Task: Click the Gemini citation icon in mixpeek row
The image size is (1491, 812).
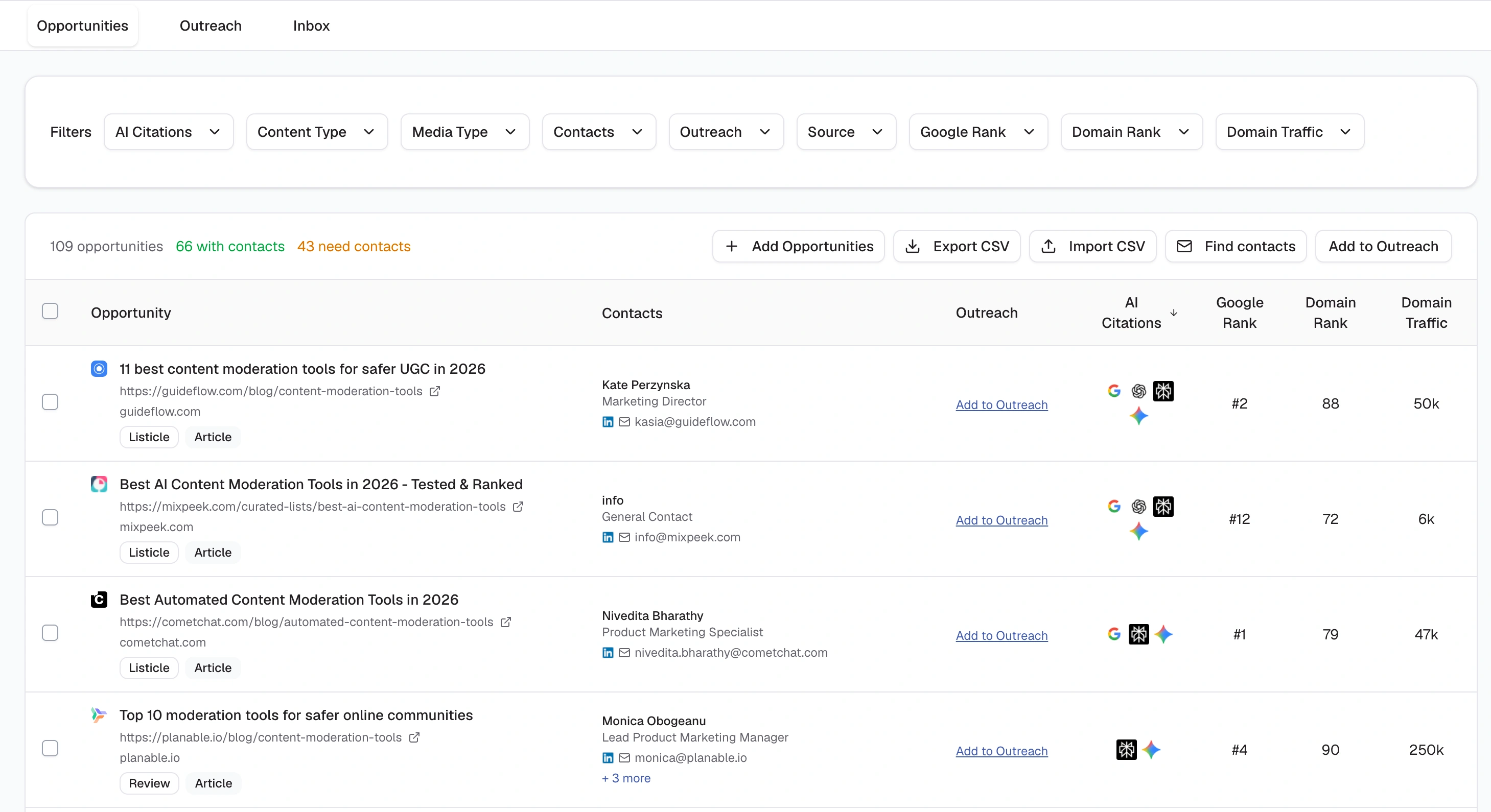Action: pyautogui.click(x=1138, y=531)
